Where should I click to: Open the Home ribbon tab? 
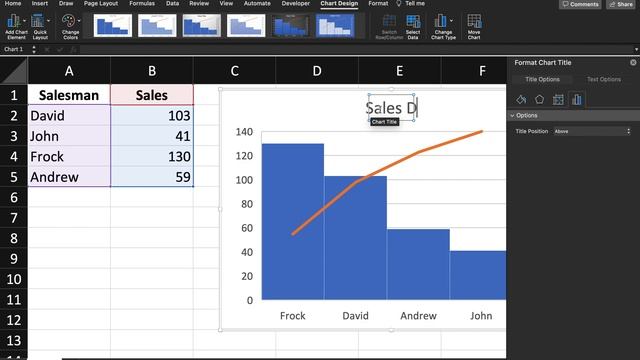[x=13, y=3]
